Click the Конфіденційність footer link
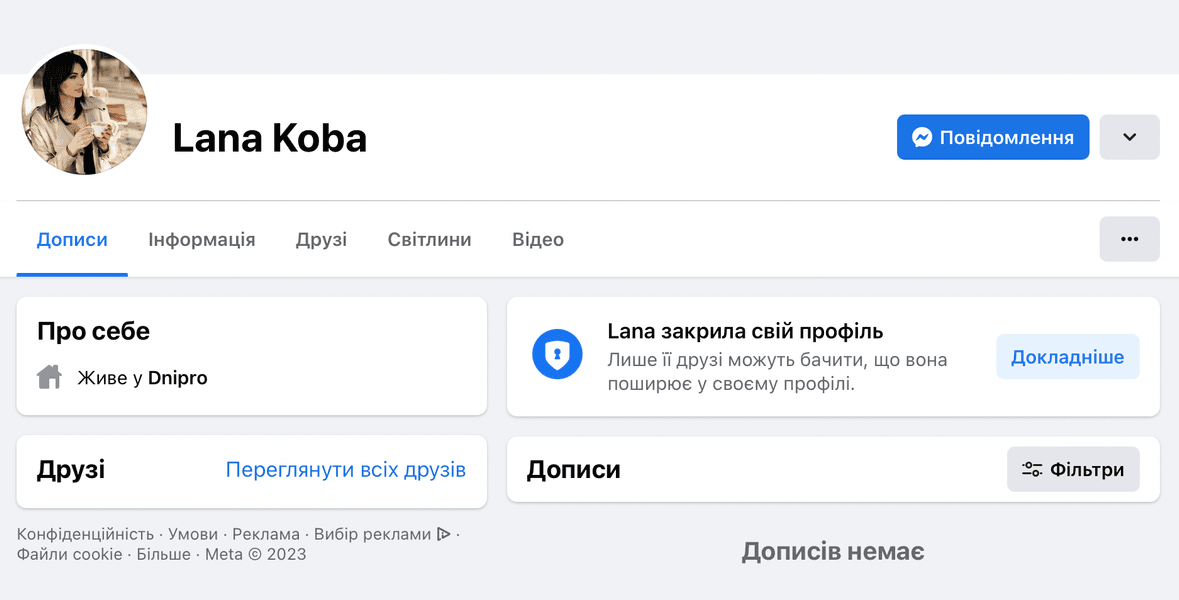 85,534
